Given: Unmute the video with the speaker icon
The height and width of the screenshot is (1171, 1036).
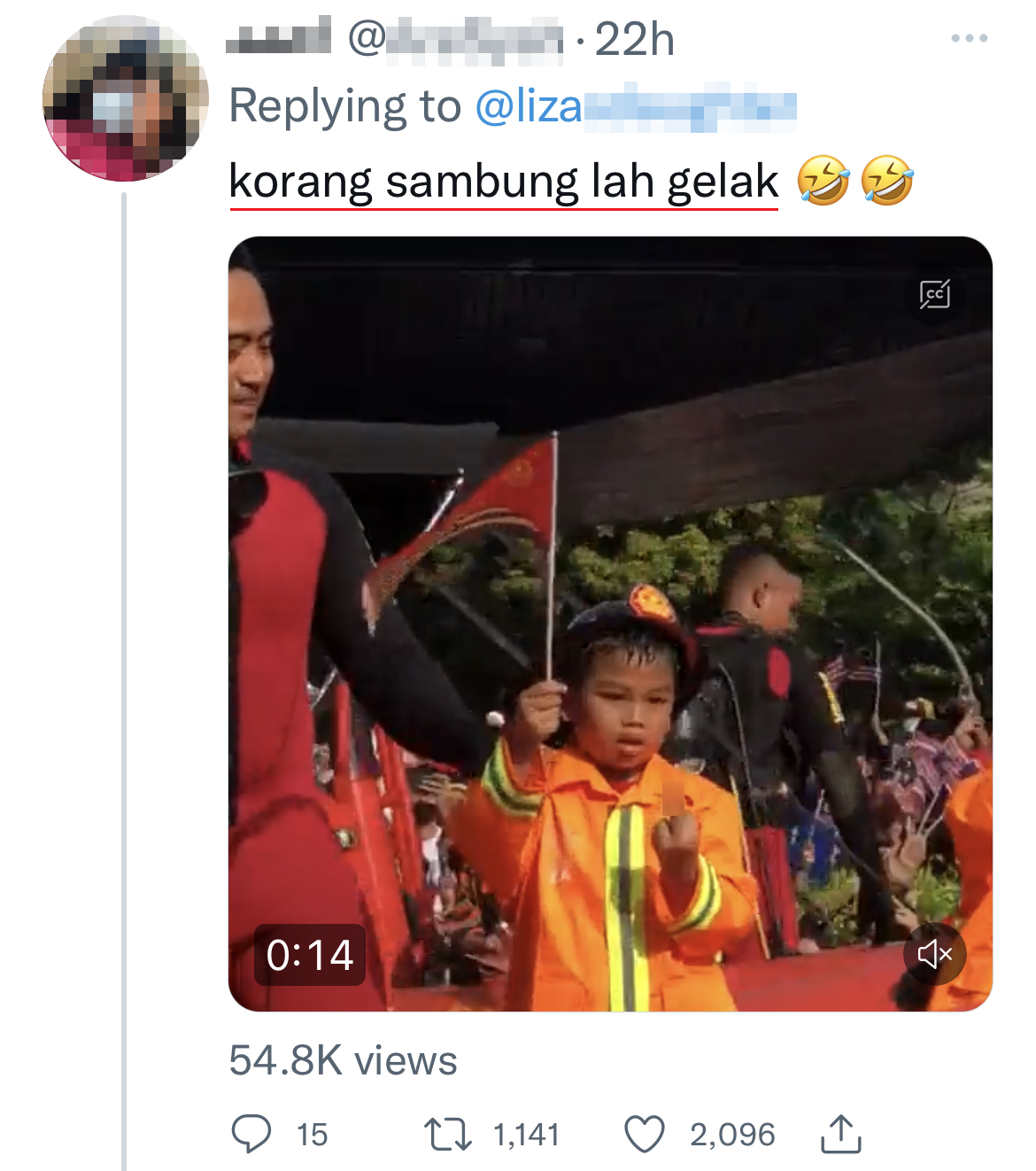Looking at the screenshot, I should pos(934,954).
